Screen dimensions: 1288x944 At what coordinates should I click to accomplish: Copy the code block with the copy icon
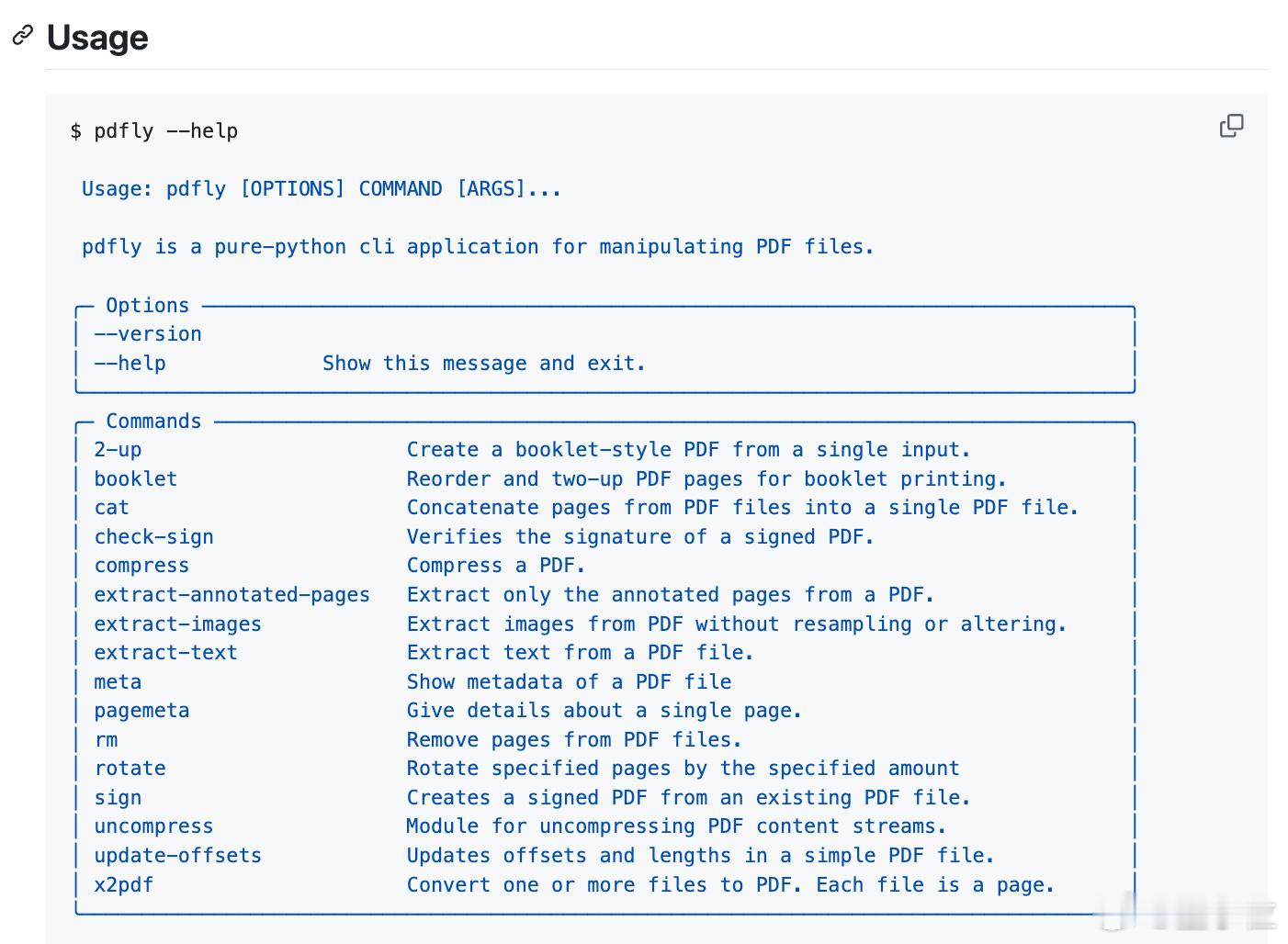point(1231,126)
